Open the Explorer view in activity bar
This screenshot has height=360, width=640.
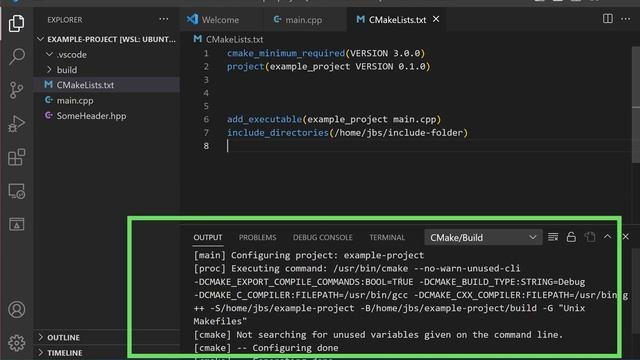pos(16,23)
